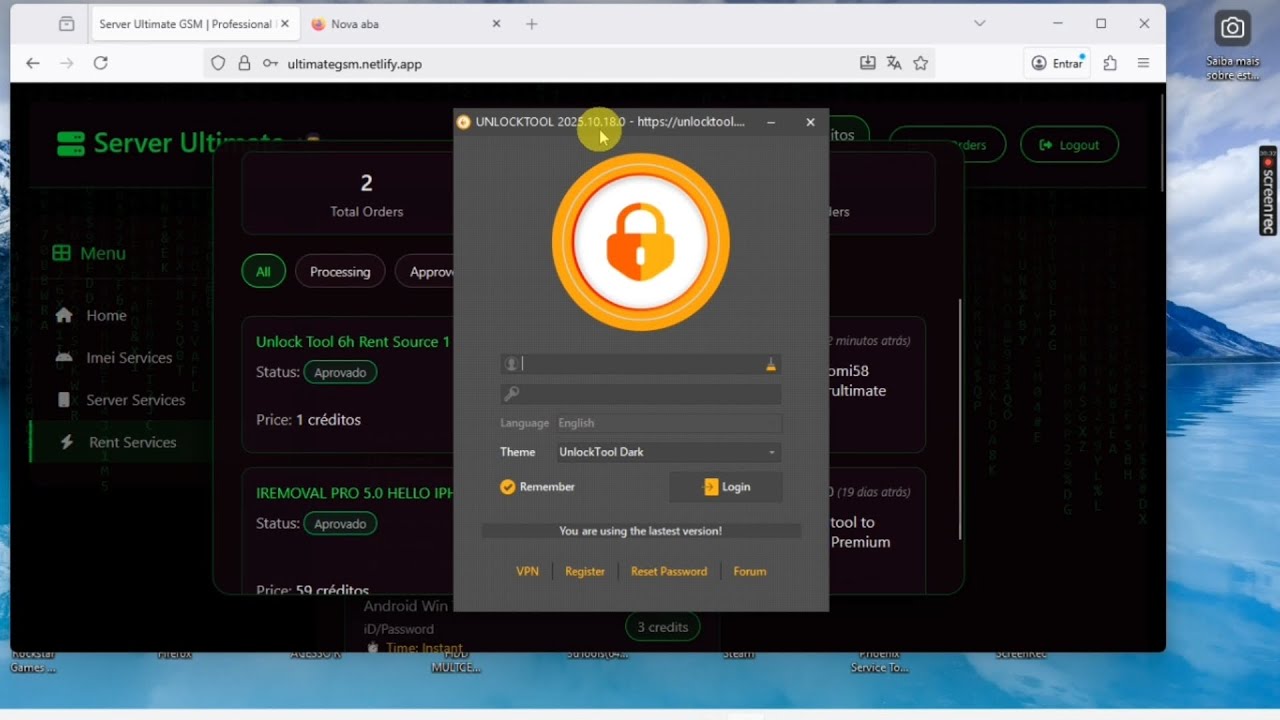Click the browser Back arrow
This screenshot has height=720, width=1280.
pos(33,63)
